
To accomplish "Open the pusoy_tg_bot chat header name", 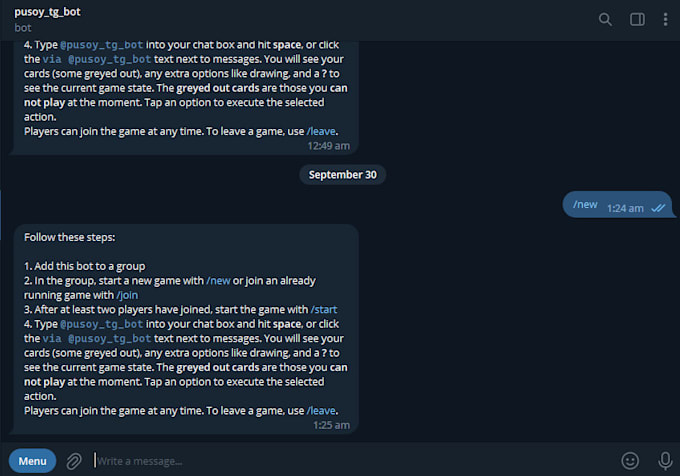I will tap(47, 12).
